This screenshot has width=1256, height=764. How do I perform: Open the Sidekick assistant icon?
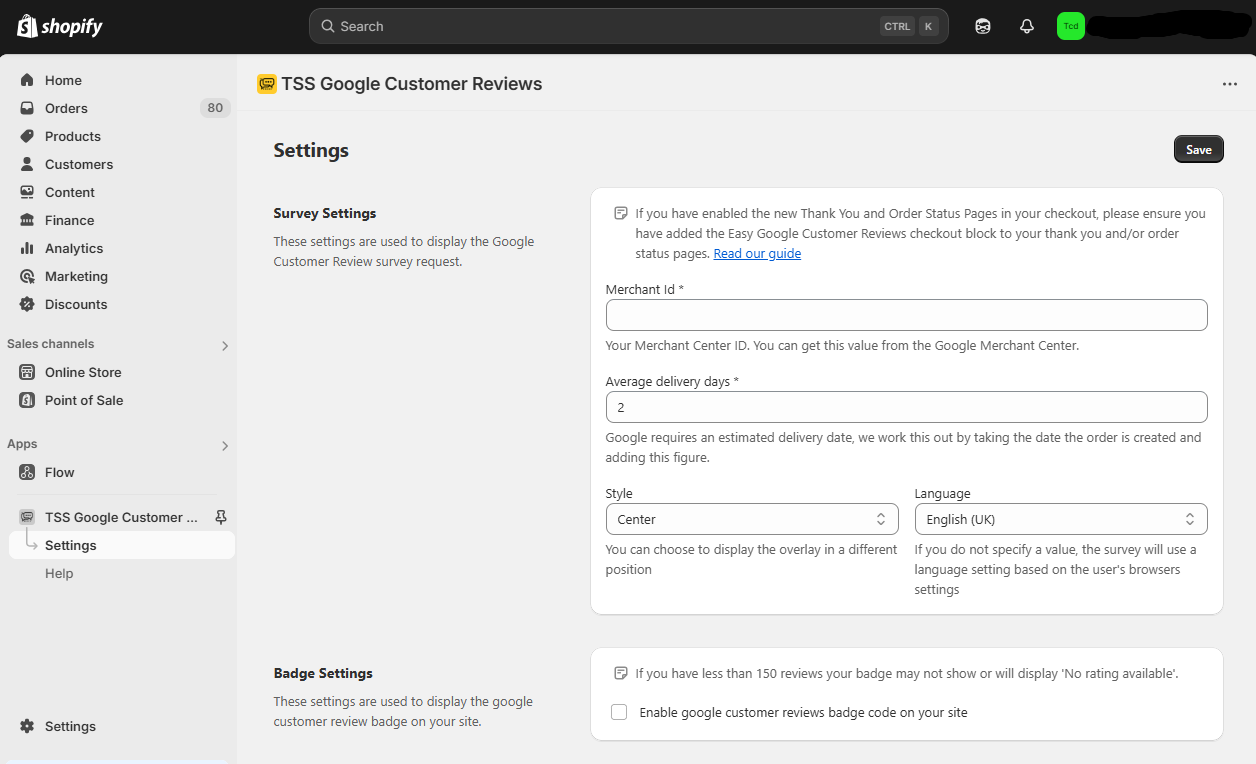(983, 26)
